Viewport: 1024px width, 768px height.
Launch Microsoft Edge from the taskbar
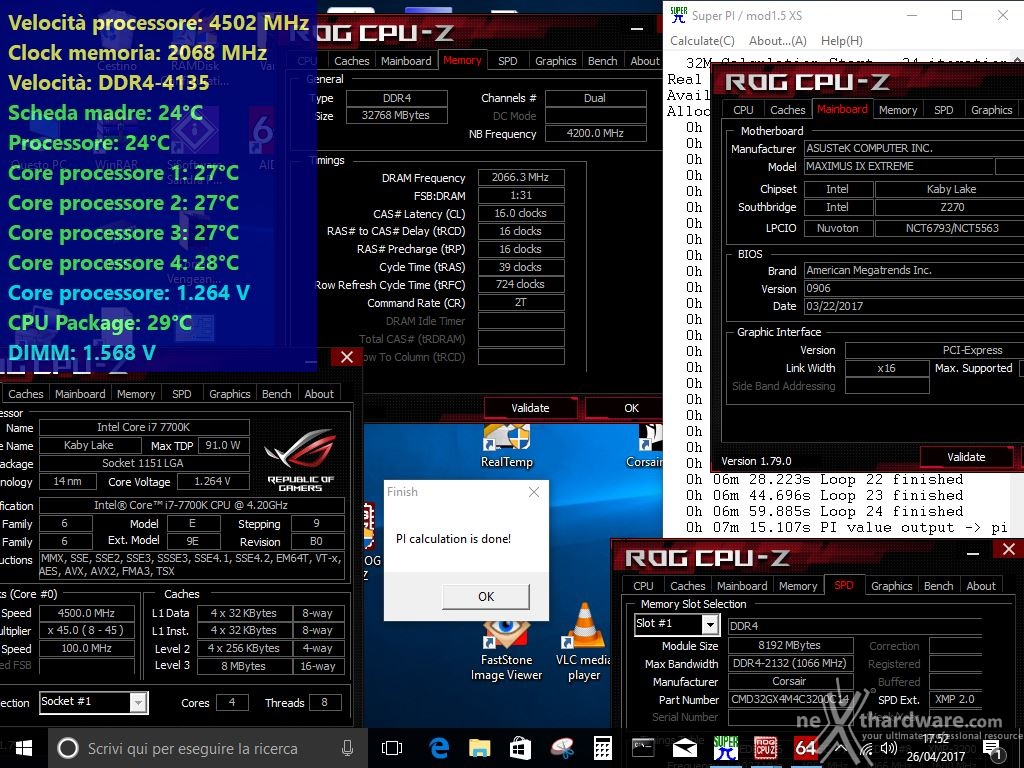(439, 748)
